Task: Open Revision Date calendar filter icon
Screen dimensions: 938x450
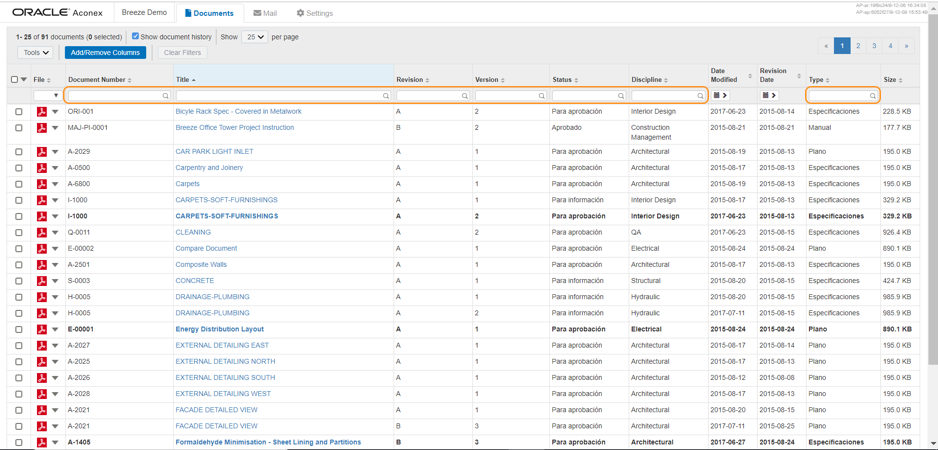Action: pyautogui.click(x=769, y=95)
